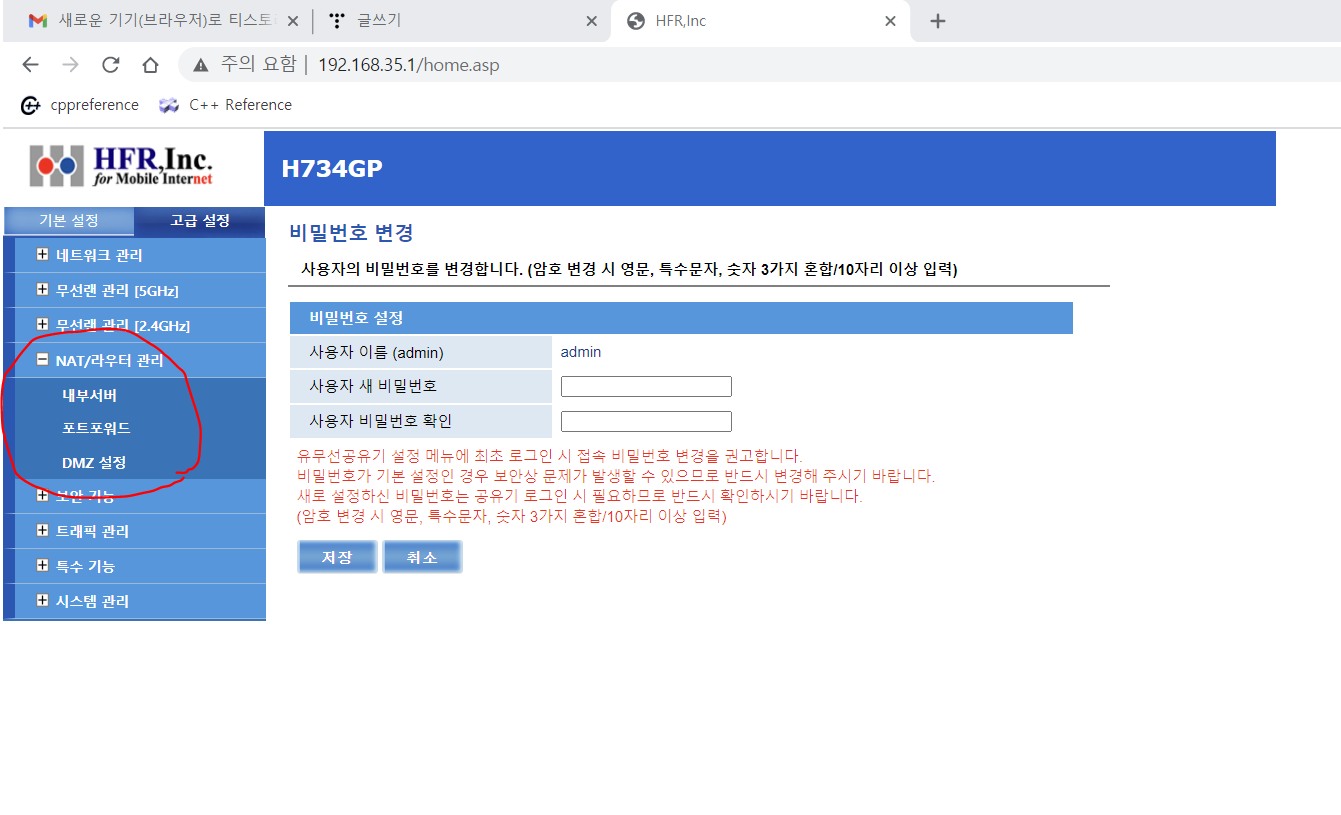Click the 사용자 비밀번호 확인 input field
1341x815 pixels.
point(646,422)
